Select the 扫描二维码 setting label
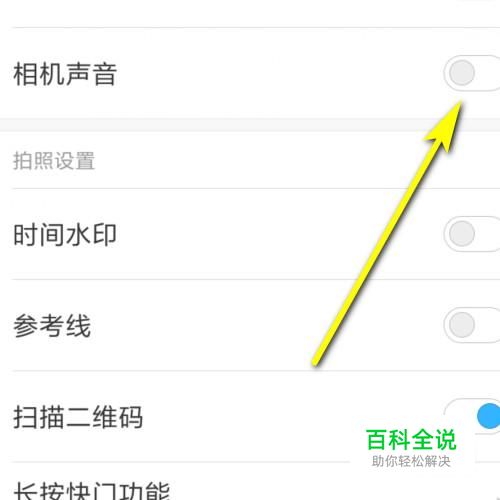 [78, 417]
